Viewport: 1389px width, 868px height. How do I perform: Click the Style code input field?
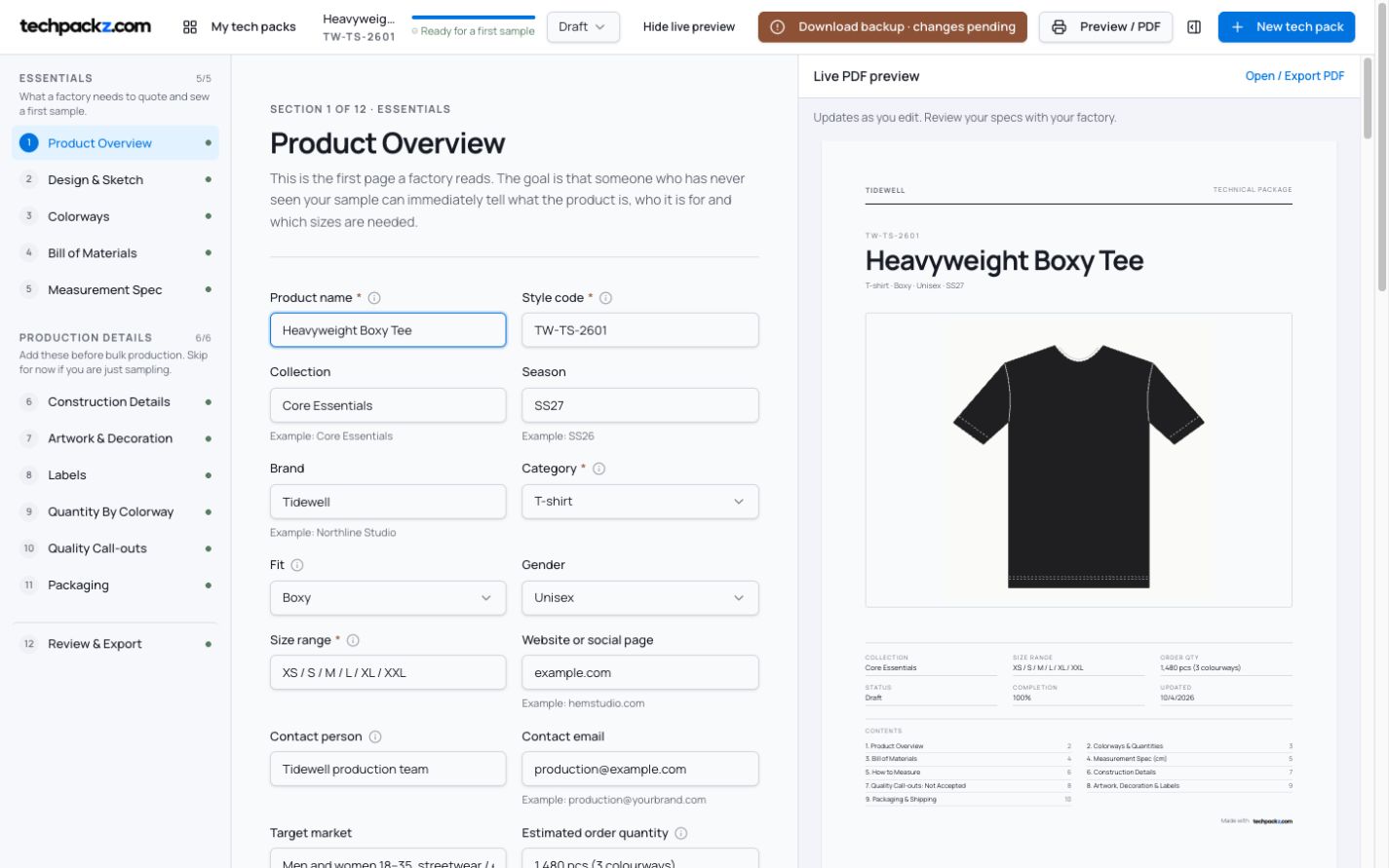(640, 330)
